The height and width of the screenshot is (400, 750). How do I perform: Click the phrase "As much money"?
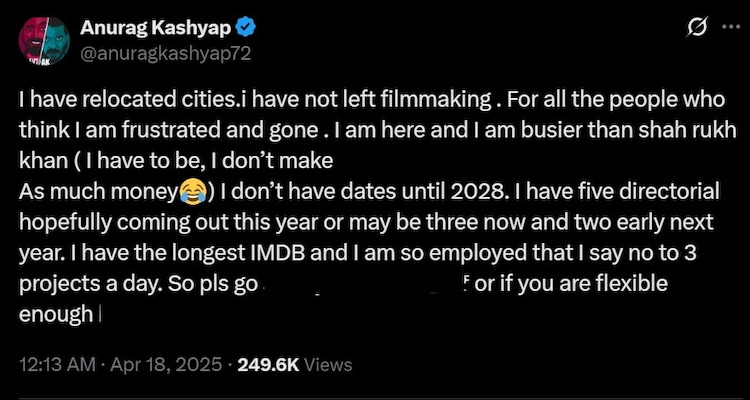96,189
